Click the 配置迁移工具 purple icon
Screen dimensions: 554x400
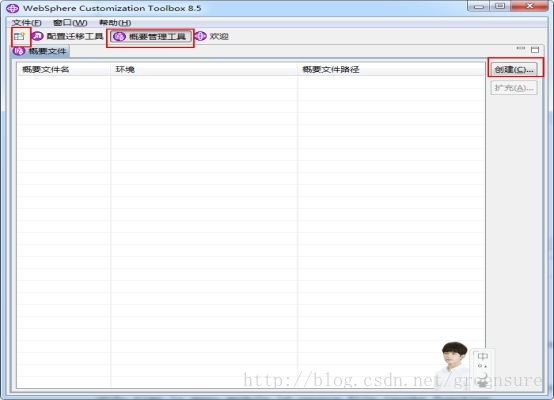(37, 36)
